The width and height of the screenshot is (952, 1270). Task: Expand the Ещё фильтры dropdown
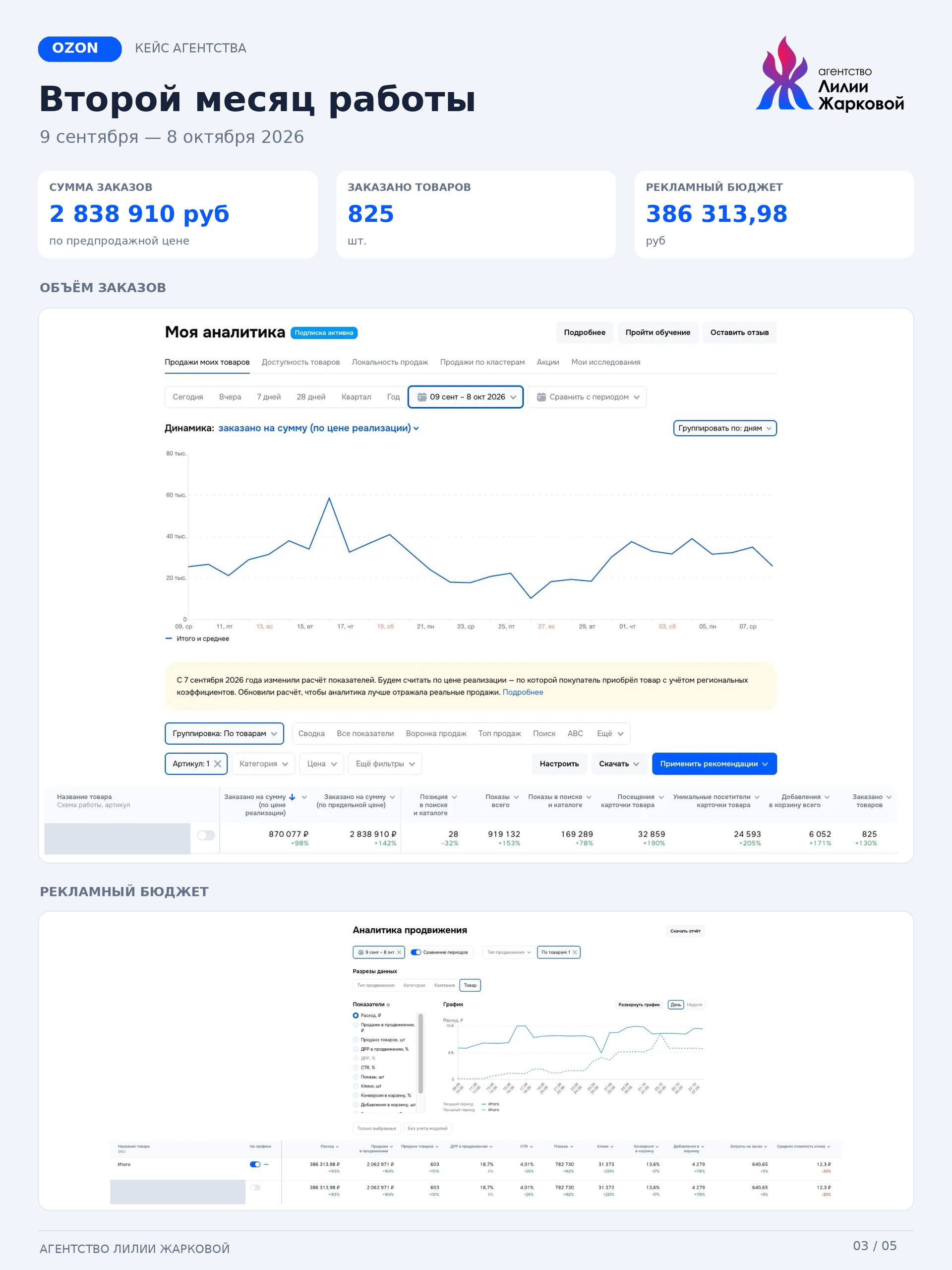[x=385, y=763]
